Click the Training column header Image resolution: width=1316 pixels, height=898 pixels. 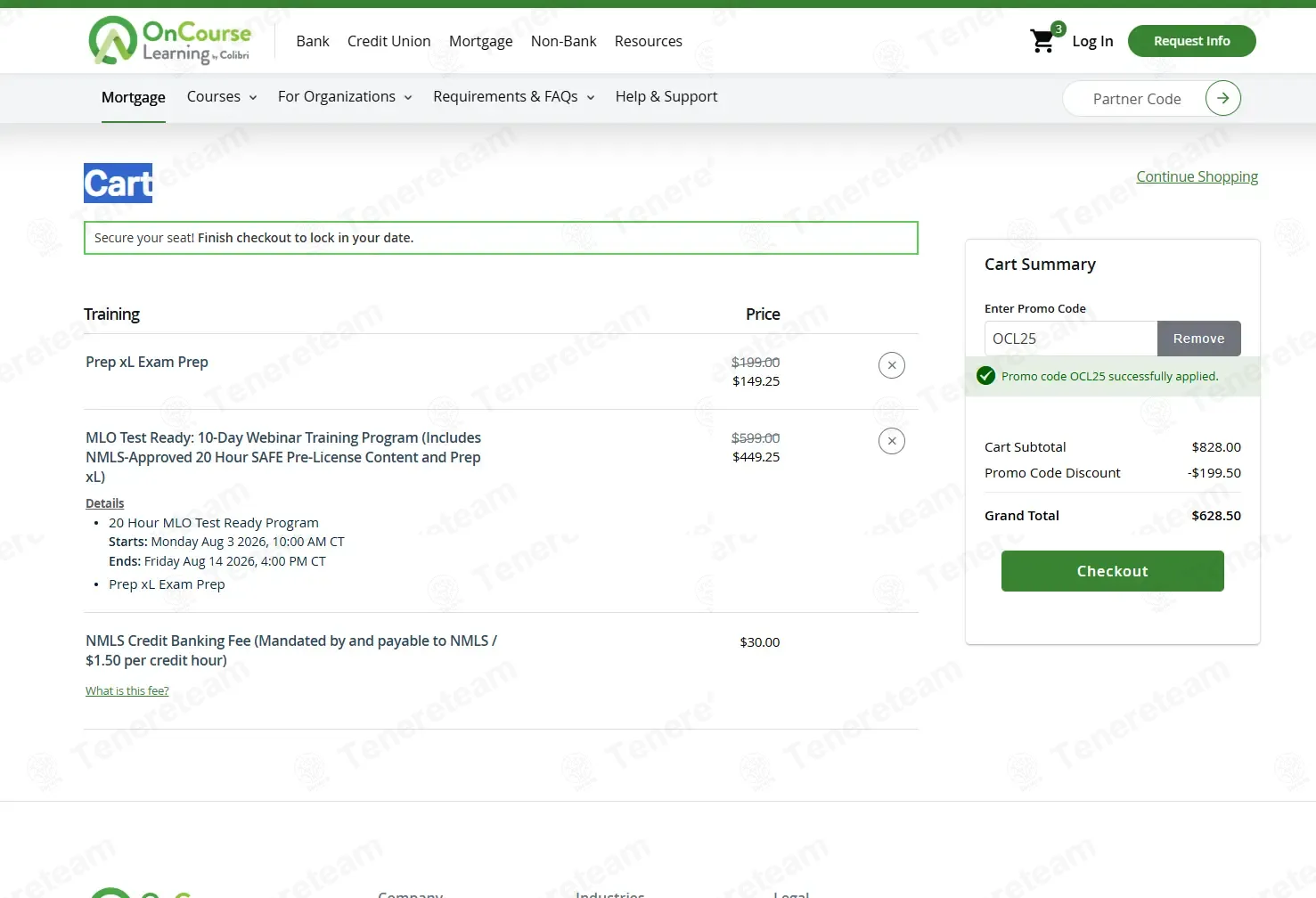click(x=111, y=314)
